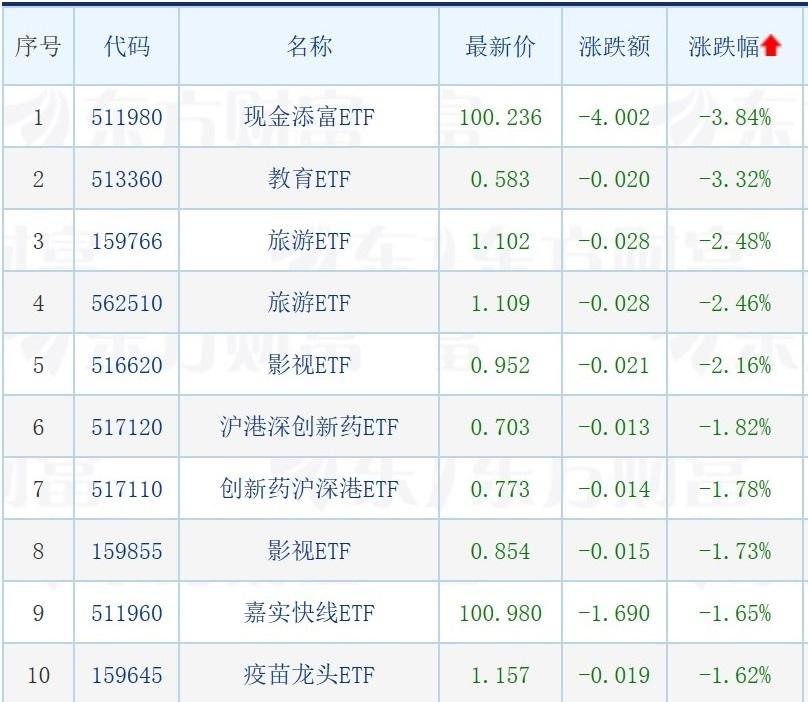
Task: Open code link 159766
Action: tap(127, 241)
